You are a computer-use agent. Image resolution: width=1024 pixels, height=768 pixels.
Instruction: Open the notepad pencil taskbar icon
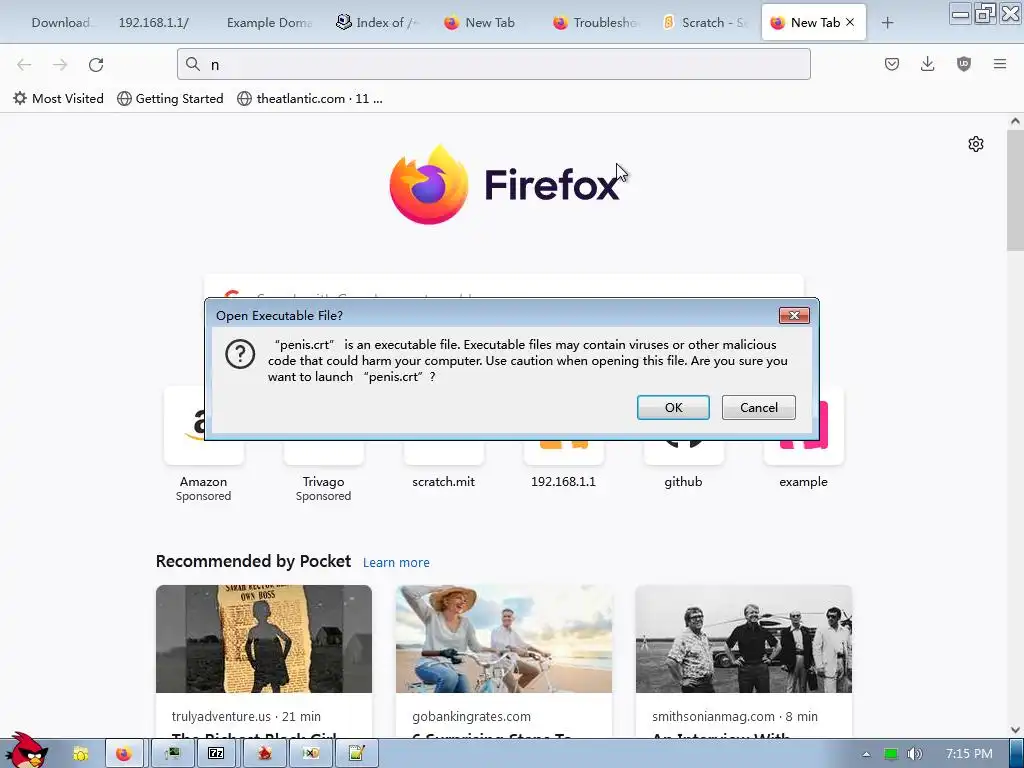pos(357,754)
